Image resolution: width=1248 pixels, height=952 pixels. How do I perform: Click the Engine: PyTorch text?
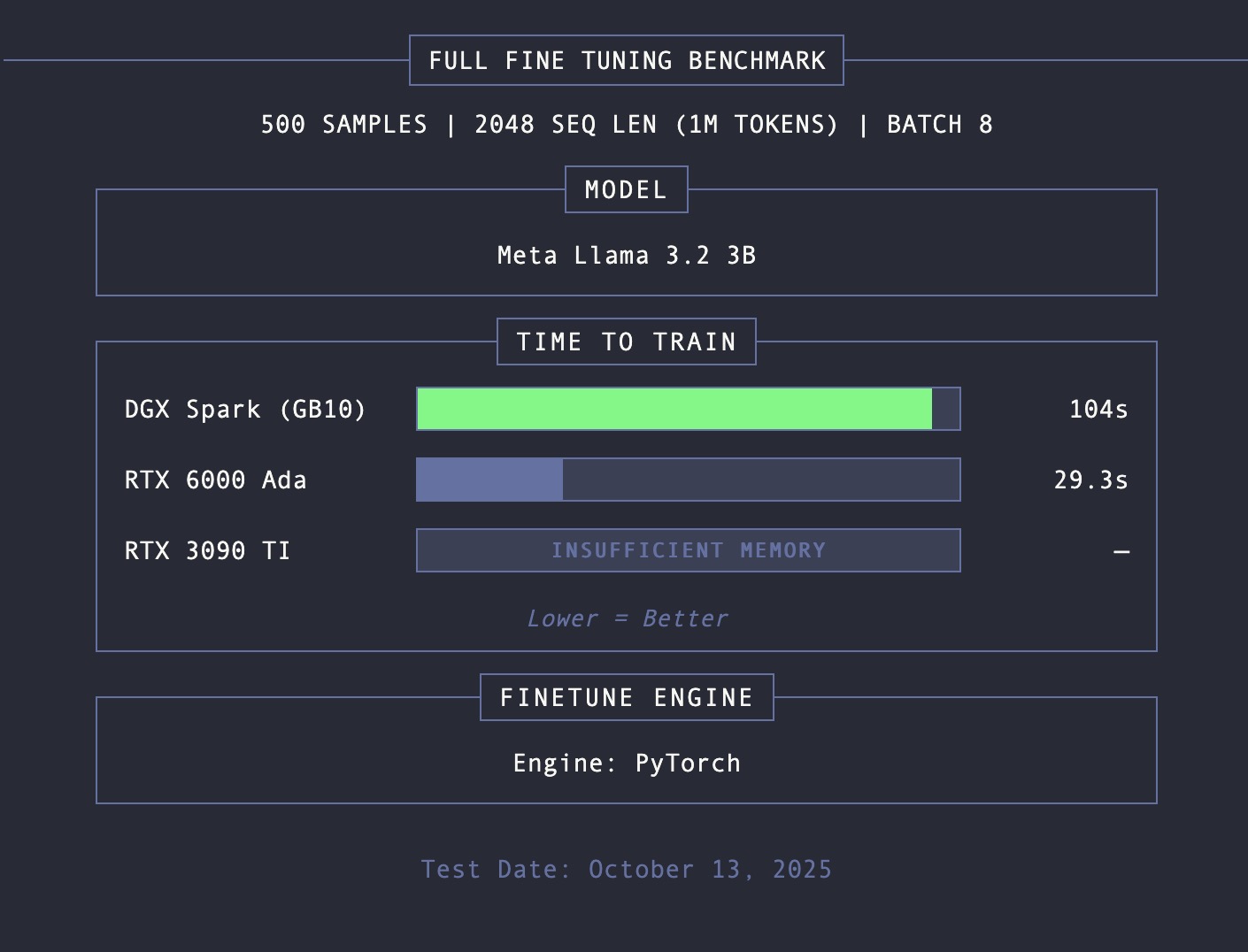(626, 764)
